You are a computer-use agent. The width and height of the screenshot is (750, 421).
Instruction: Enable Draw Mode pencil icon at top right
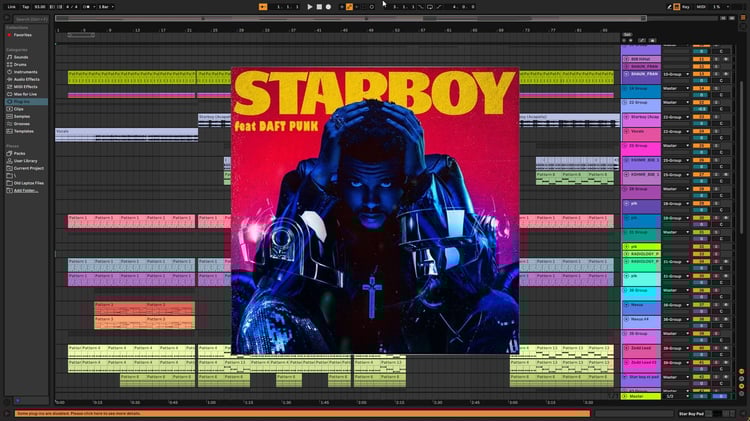[x=669, y=7]
